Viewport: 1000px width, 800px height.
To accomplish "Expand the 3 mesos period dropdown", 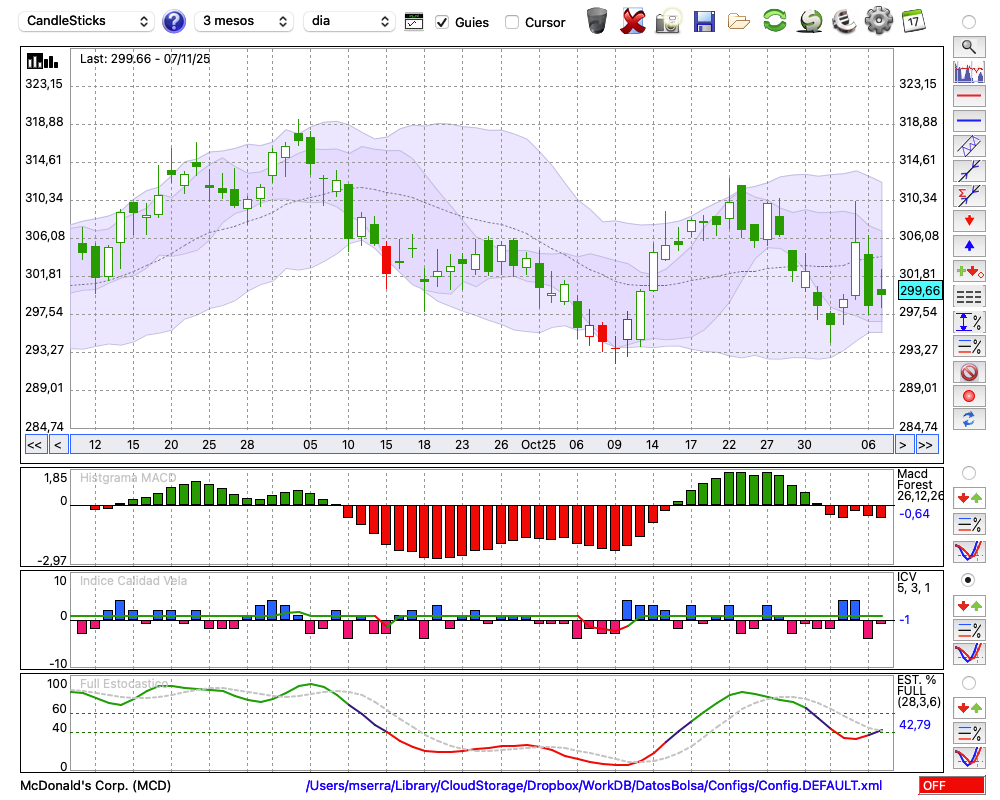I will 243,21.
